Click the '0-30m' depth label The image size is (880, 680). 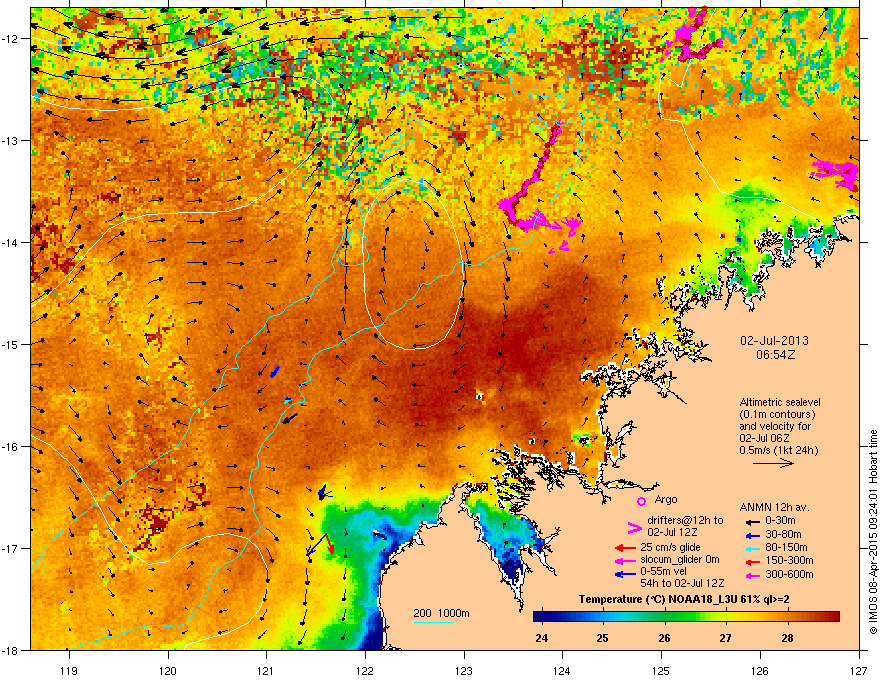click(x=780, y=521)
